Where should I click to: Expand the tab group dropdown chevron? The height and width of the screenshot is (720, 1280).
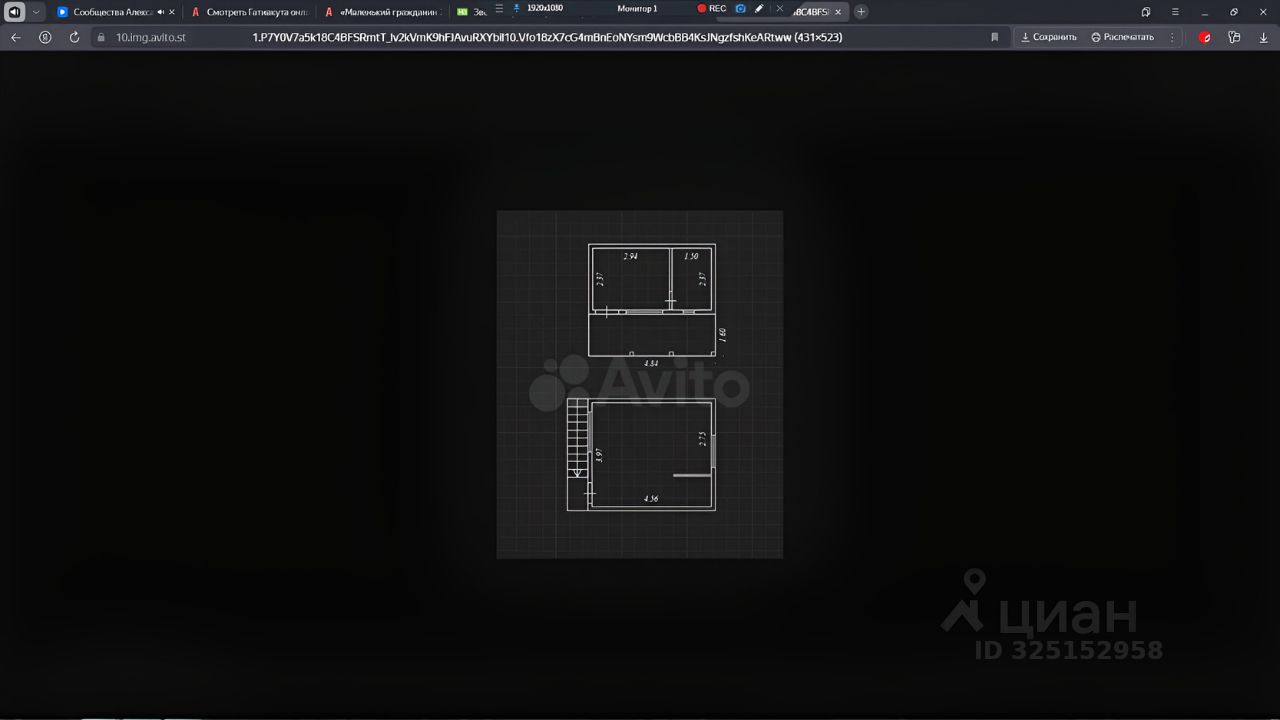pyautogui.click(x=37, y=12)
